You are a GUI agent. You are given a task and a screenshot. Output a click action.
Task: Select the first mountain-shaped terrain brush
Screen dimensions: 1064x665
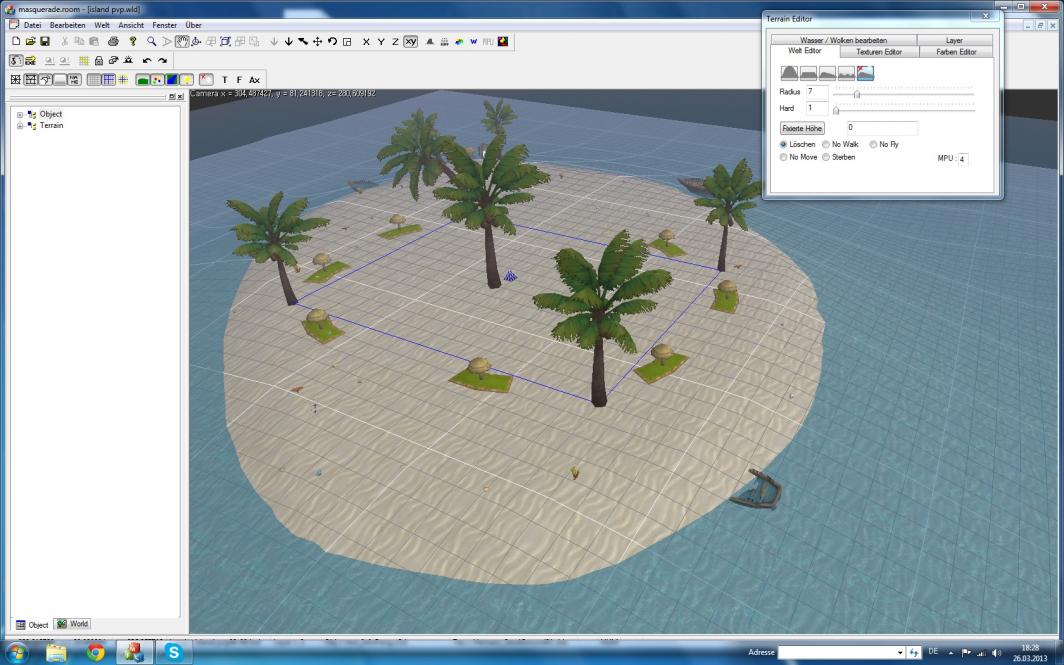click(789, 73)
